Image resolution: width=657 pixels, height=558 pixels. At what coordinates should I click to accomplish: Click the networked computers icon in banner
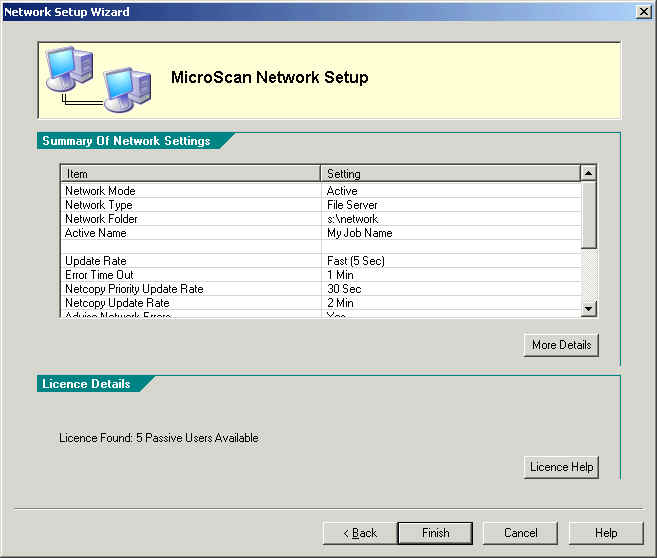tap(99, 79)
